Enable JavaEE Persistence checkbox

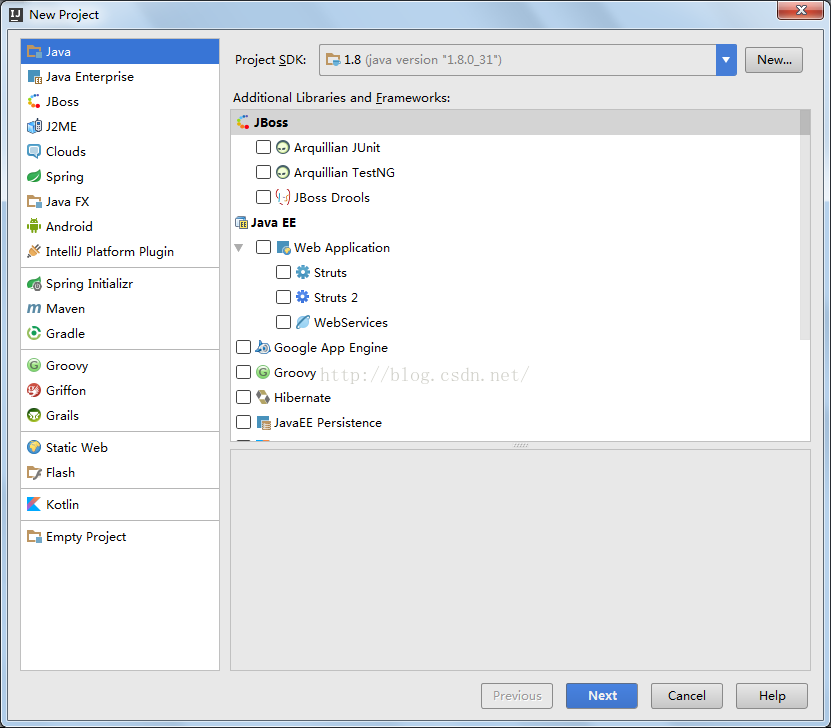(x=243, y=422)
